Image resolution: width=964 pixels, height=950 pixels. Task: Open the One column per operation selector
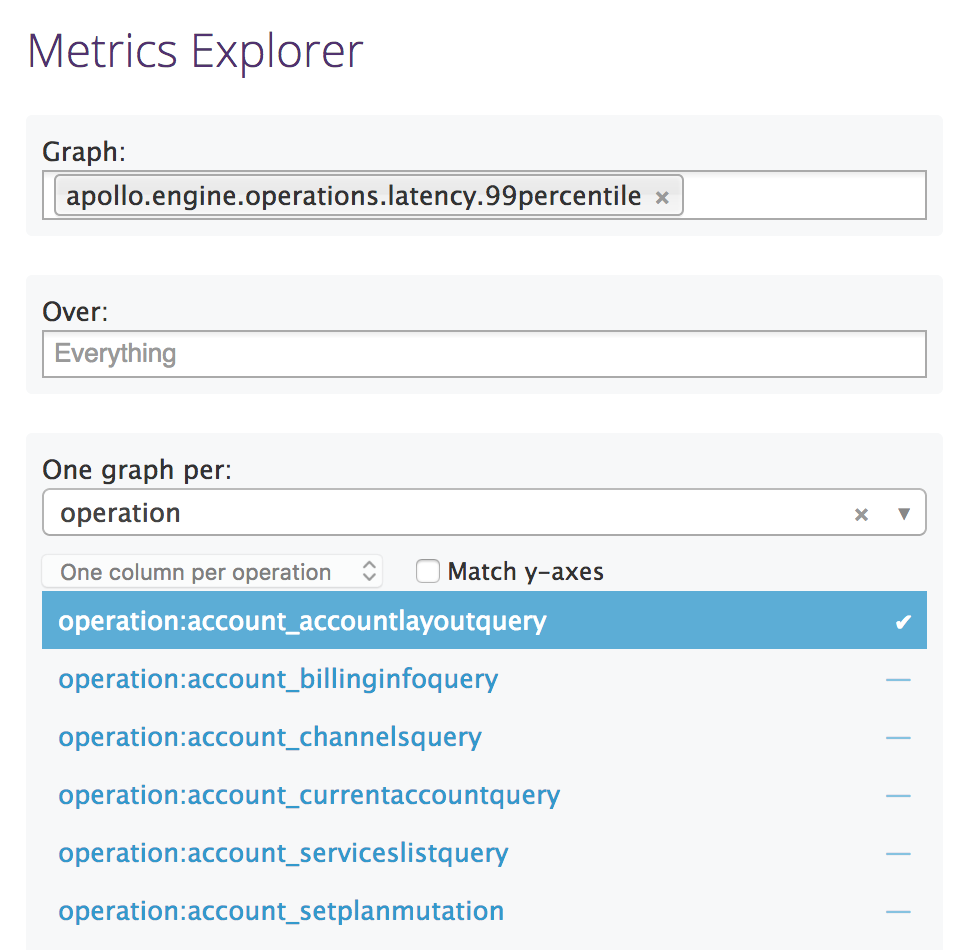tap(212, 572)
